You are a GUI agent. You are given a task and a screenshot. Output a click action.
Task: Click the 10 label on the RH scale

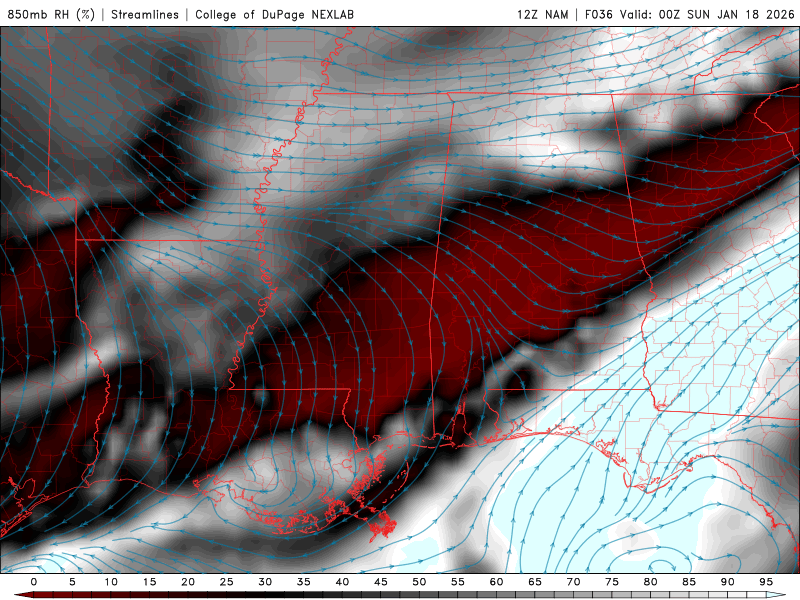coord(111,582)
